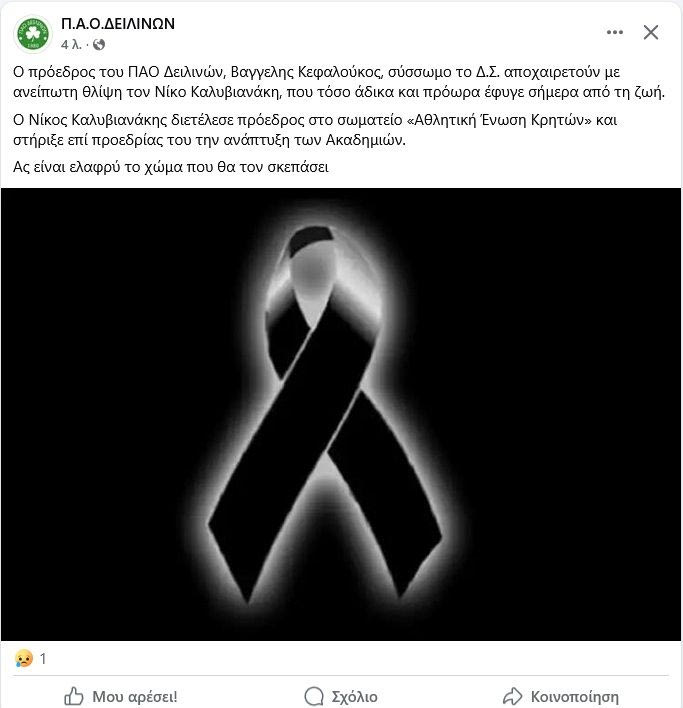Viewport: 683px width, 708px height.
Task: Click the curved arrow share icon
Action: [x=512, y=696]
